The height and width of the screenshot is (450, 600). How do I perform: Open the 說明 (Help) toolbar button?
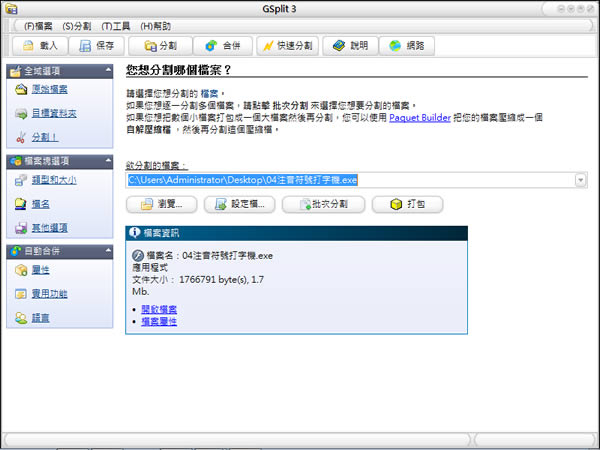point(351,46)
